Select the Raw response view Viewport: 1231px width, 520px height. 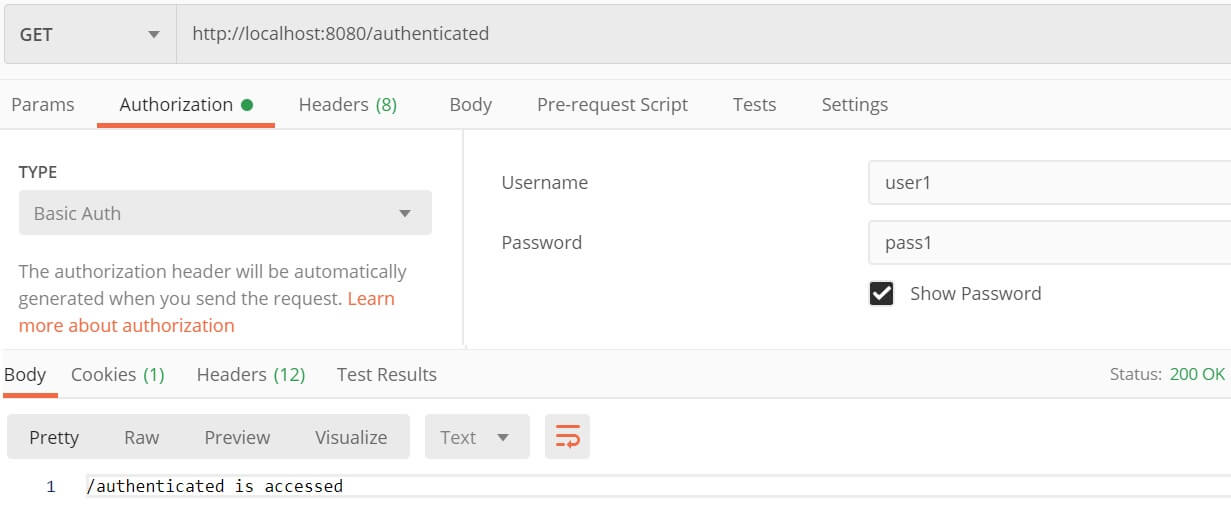coord(141,437)
